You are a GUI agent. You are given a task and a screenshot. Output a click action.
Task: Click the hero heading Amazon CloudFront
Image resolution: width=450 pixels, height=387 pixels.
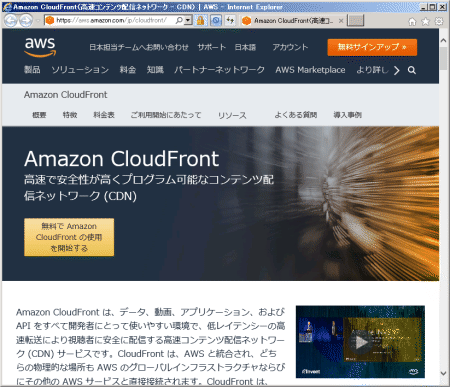click(x=122, y=159)
